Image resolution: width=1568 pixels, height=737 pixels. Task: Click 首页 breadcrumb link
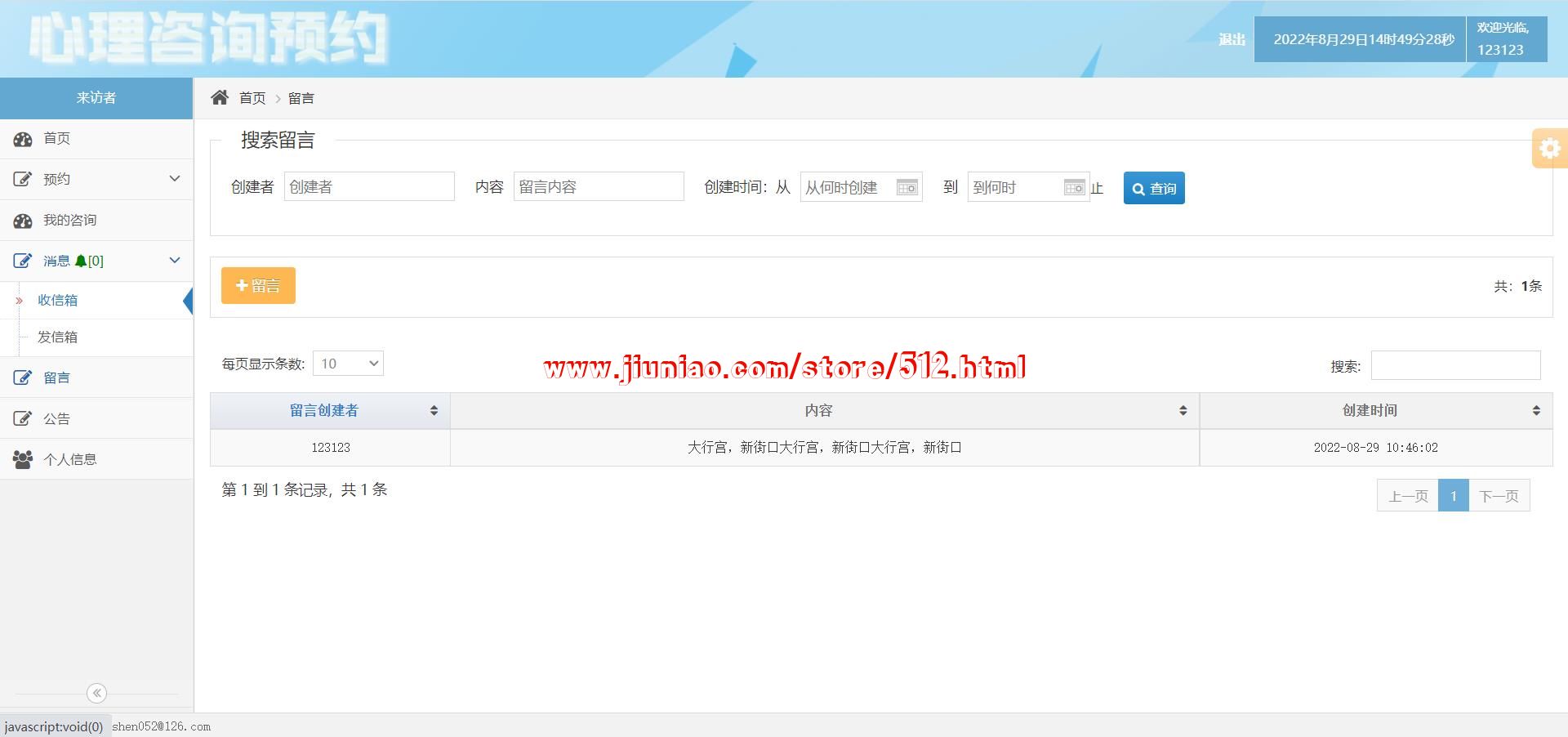[252, 98]
